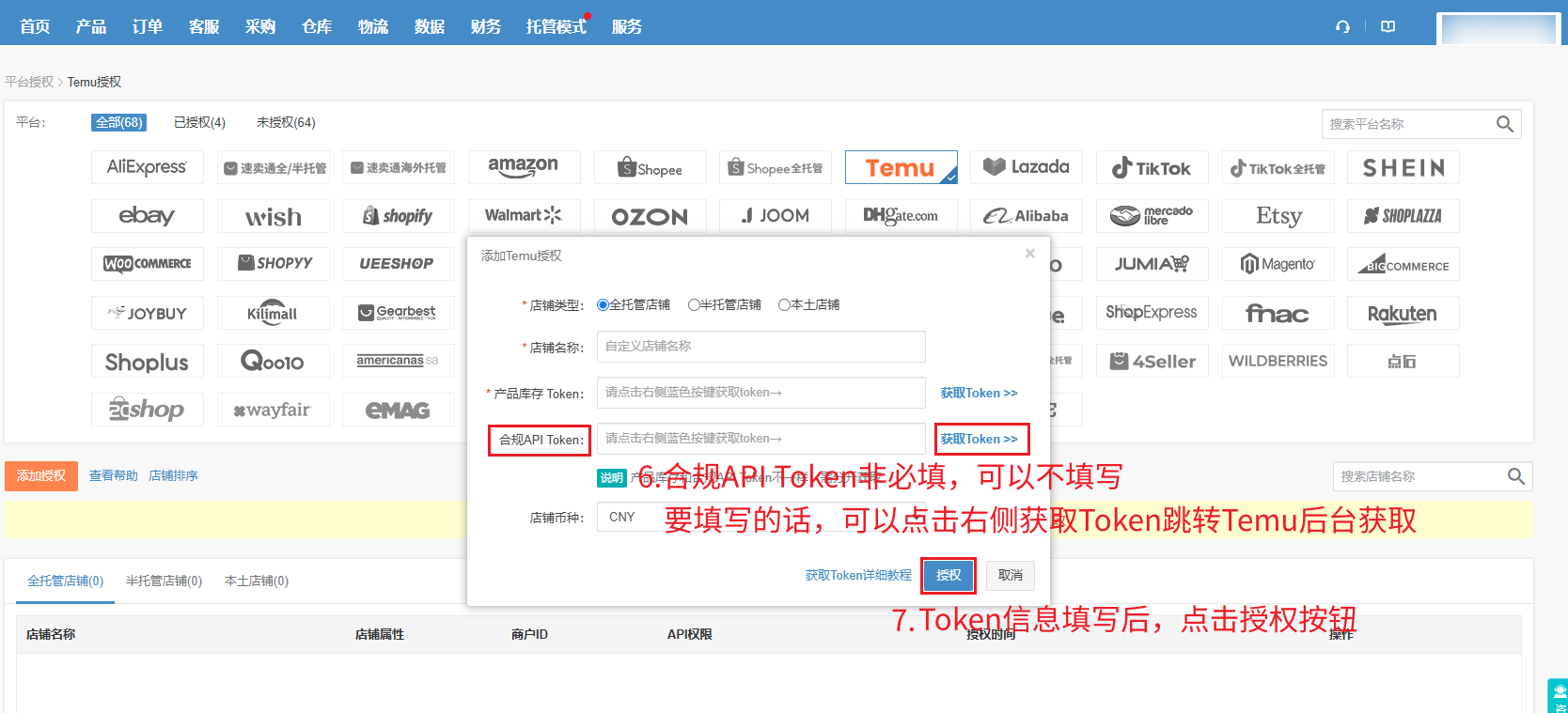Open the headset customer support icon

pos(1342,26)
